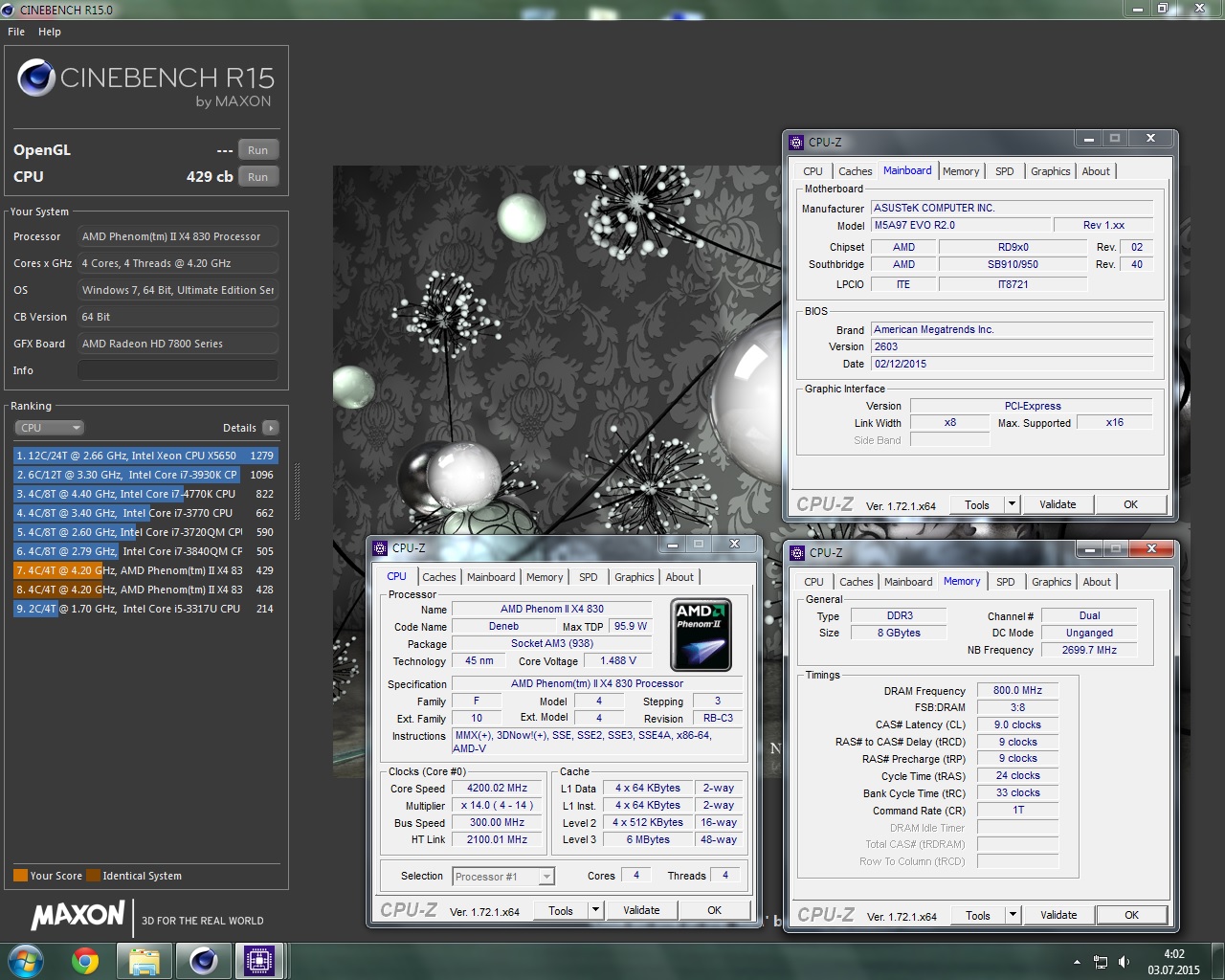Select ranking row Intel Xeon CPU X5650
1225x980 pixels.
(x=145, y=456)
